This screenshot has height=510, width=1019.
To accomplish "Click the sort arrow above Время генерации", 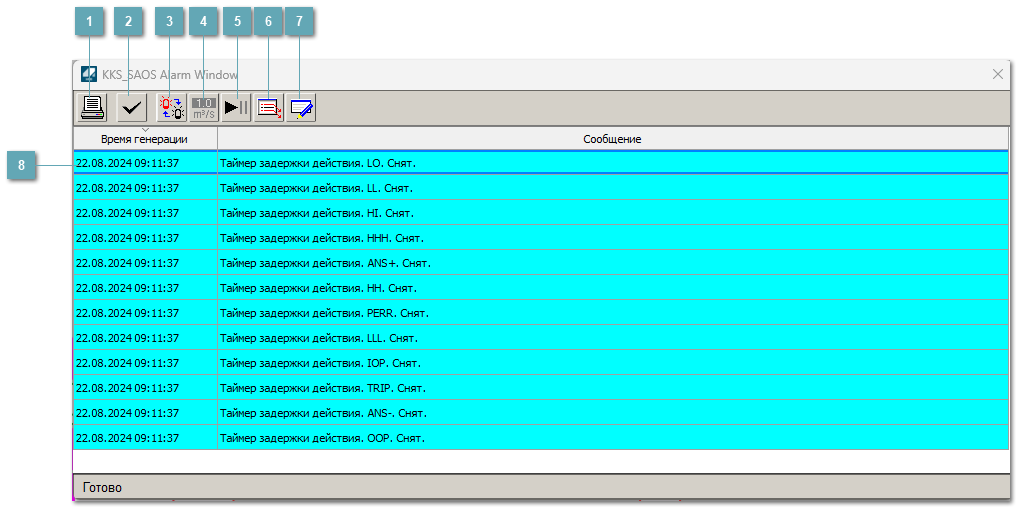I will [145, 130].
